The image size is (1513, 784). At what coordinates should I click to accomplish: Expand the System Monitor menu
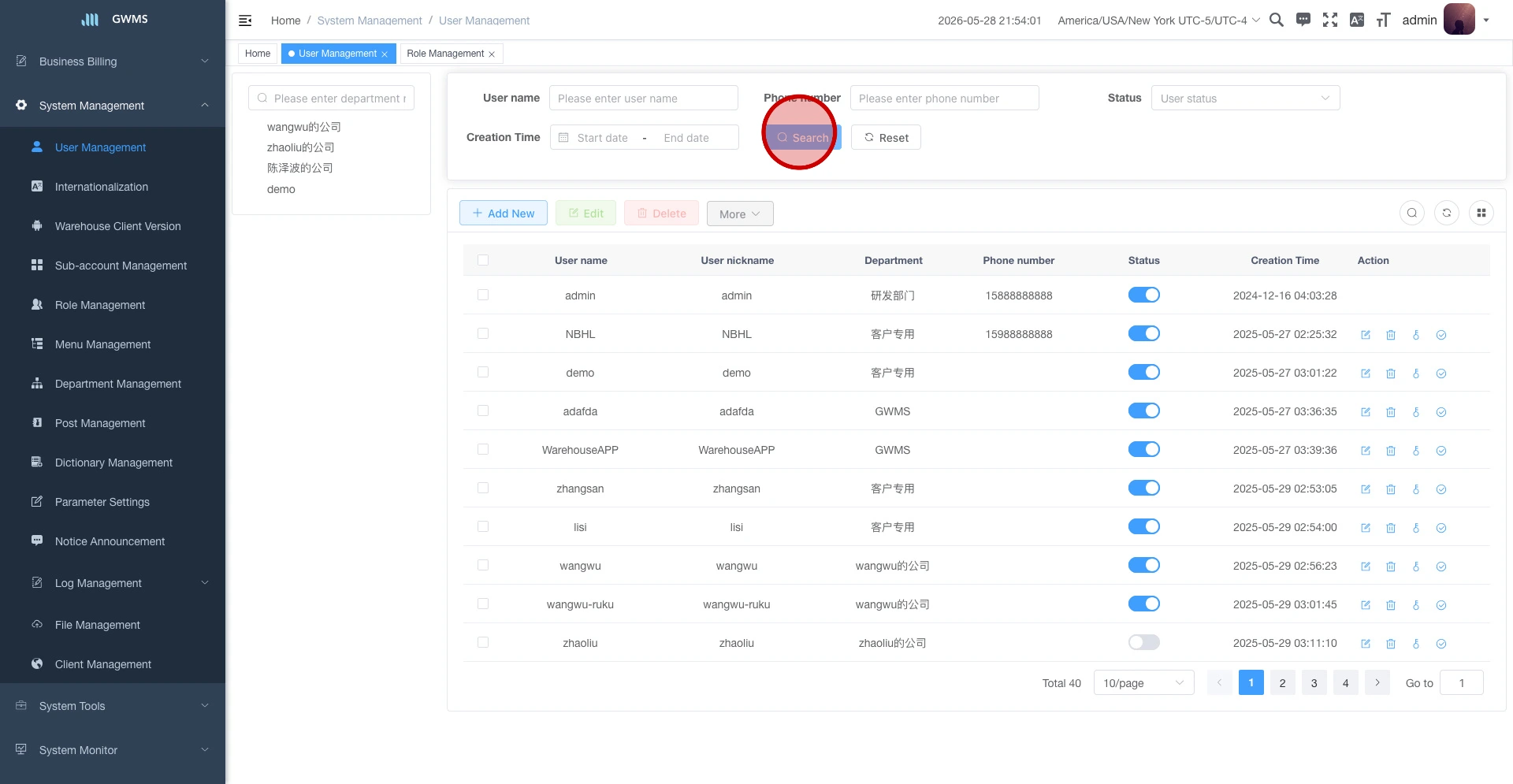tap(113, 750)
